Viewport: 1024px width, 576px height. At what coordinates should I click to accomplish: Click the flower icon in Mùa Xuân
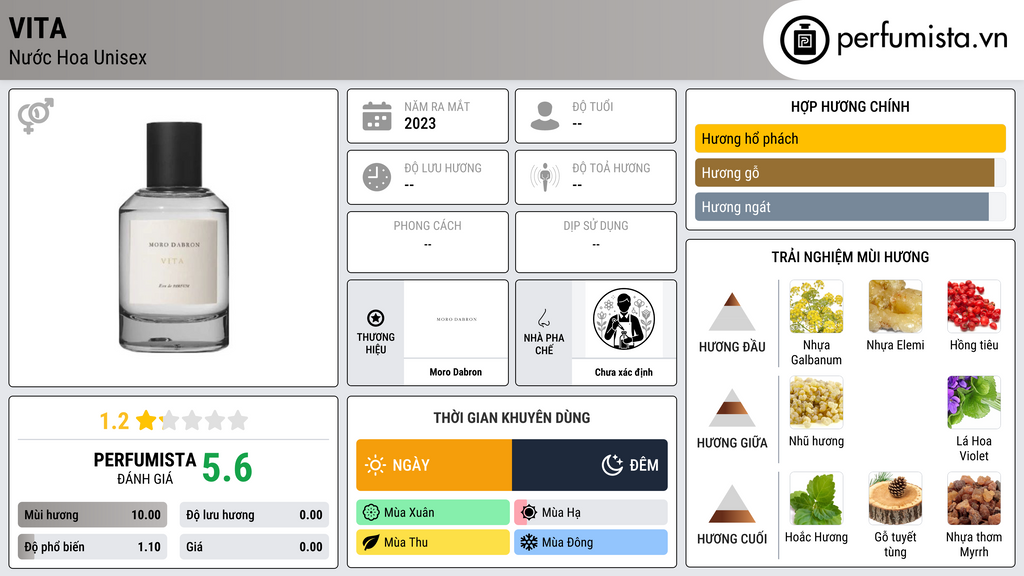371,513
